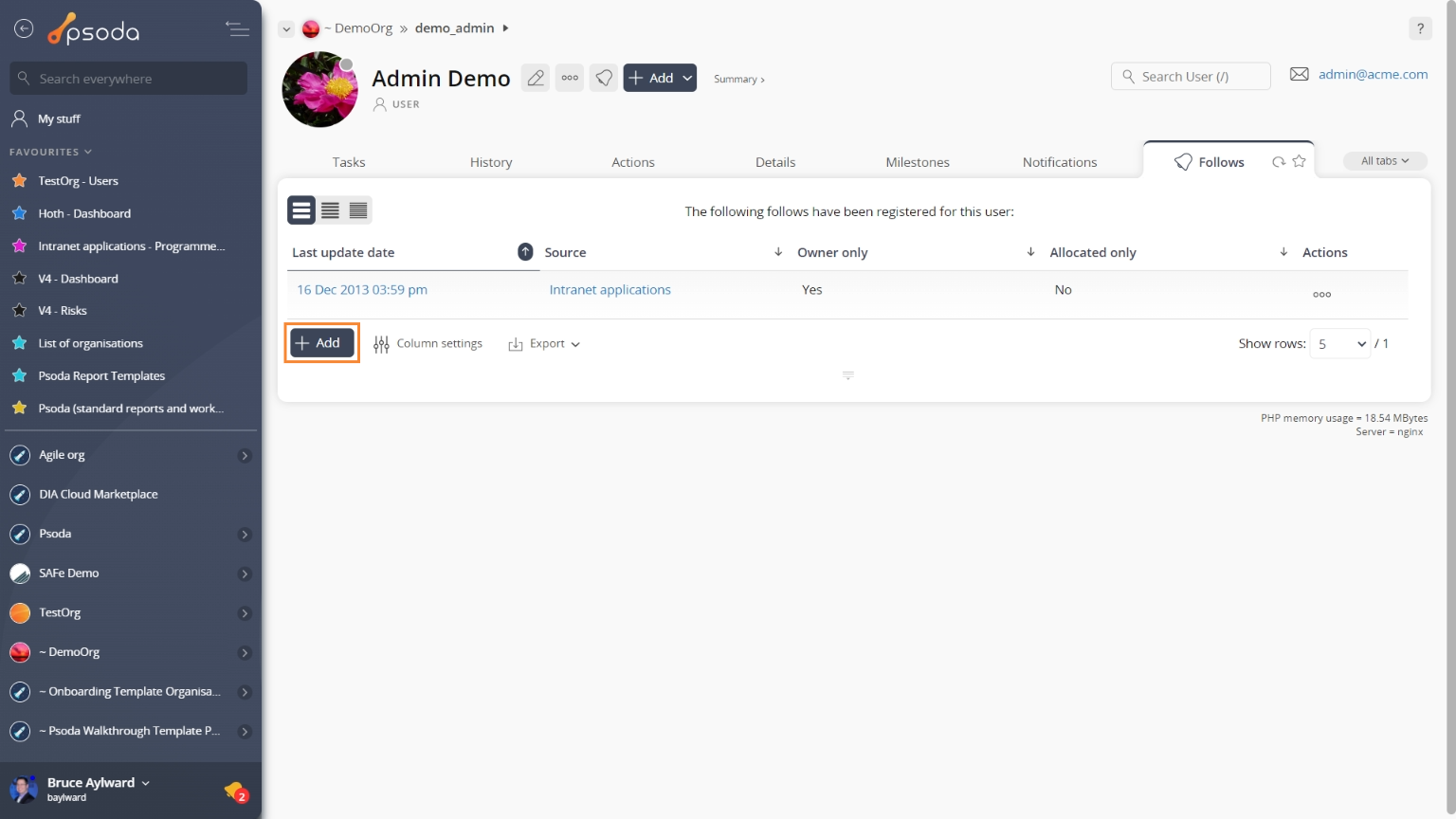Select the compact row spacing view
Screen dimensions: 1456x819
click(358, 210)
